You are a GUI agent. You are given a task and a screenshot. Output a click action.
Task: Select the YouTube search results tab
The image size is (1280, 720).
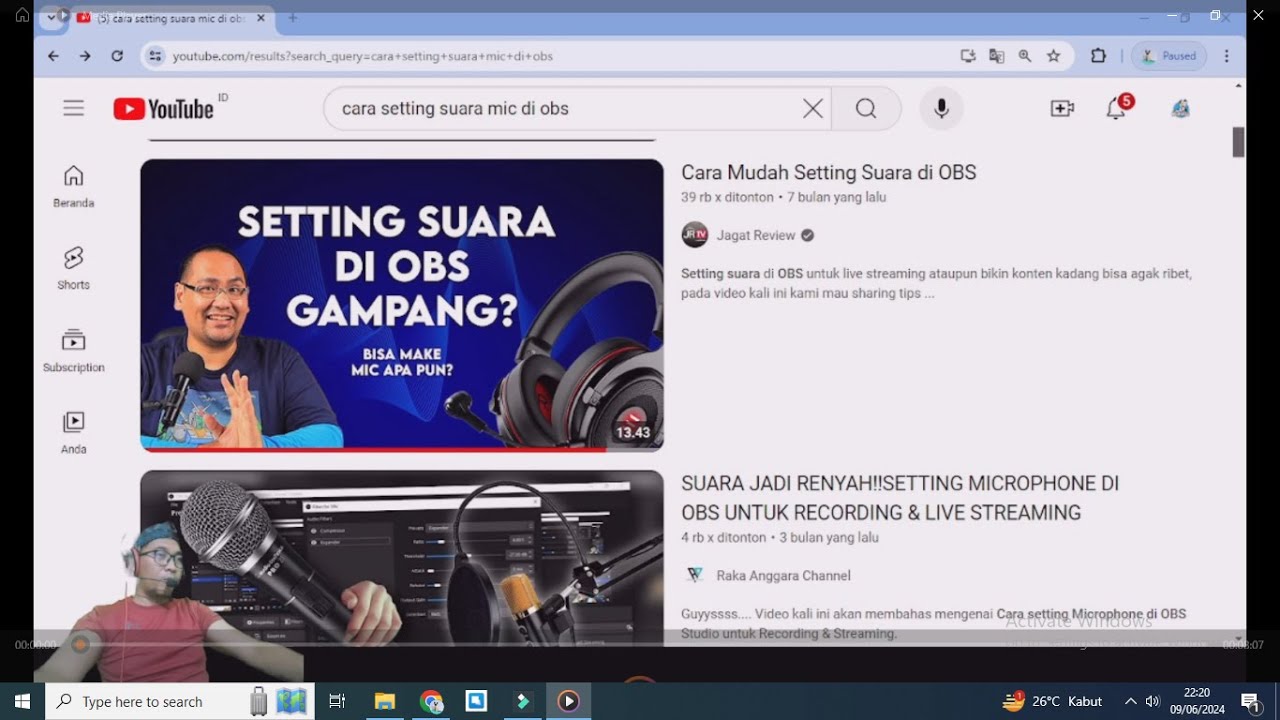point(172,18)
